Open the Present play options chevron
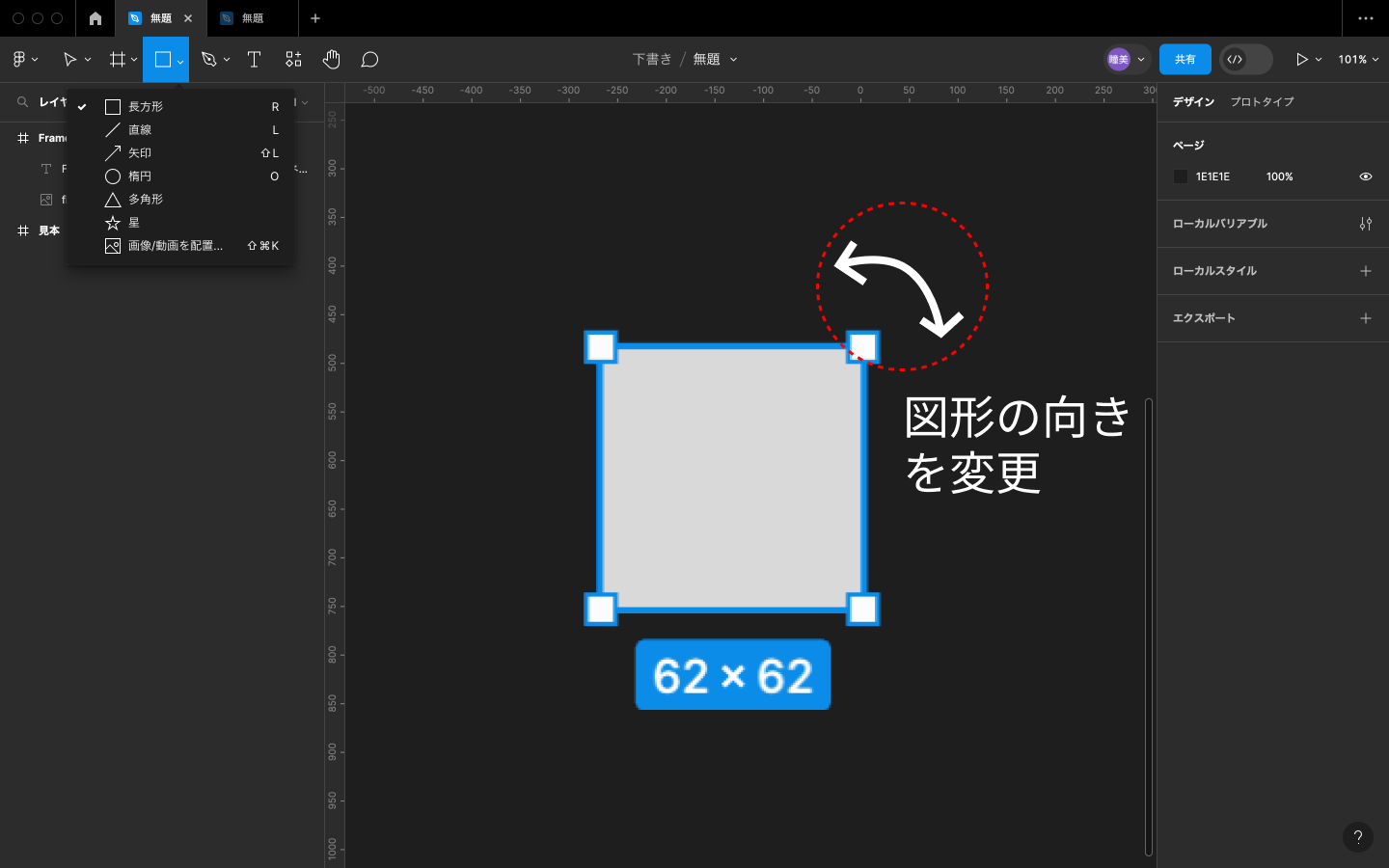This screenshot has height=868, width=1389. tap(1319, 60)
